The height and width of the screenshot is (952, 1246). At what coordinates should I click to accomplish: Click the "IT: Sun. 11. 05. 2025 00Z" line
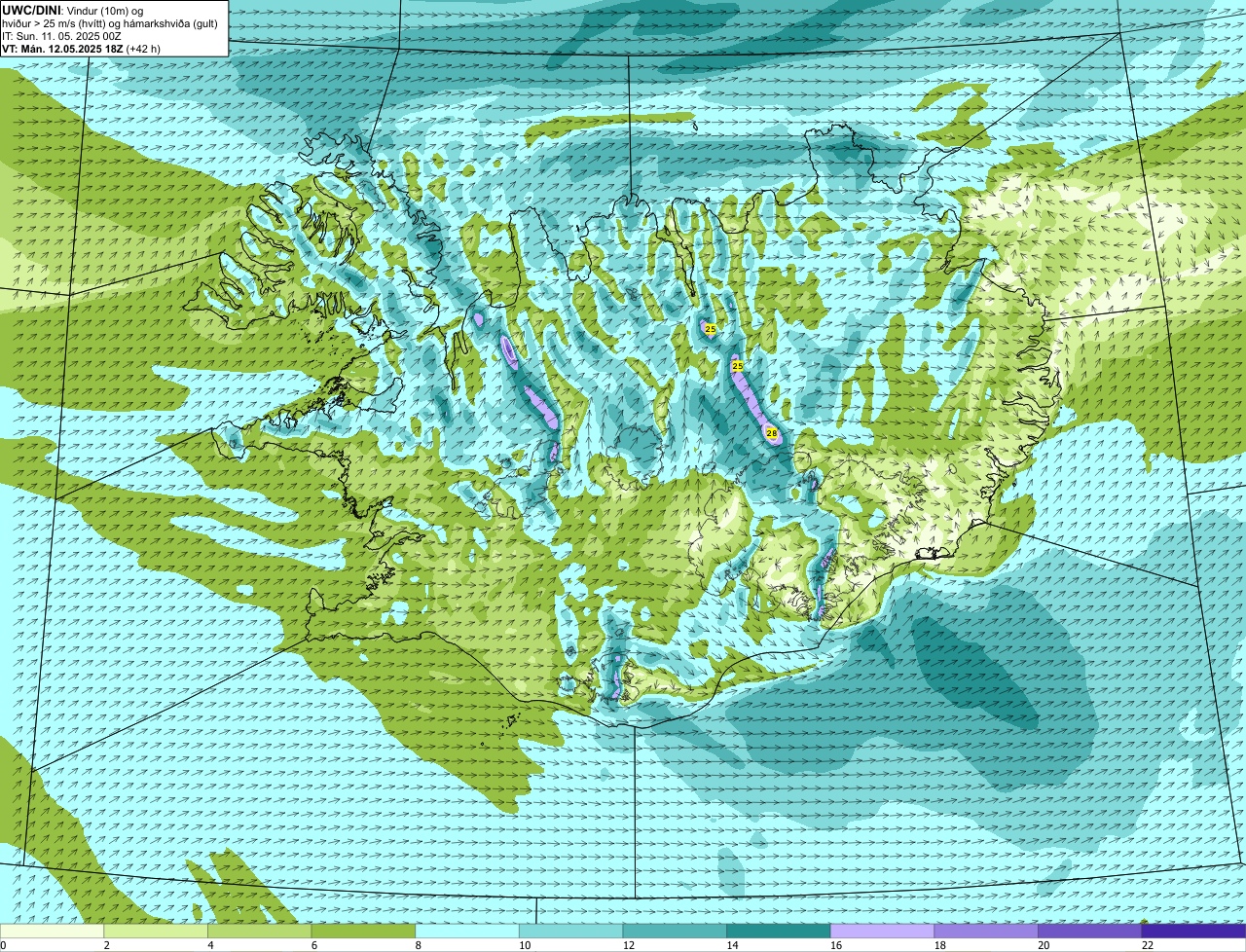click(x=61, y=35)
